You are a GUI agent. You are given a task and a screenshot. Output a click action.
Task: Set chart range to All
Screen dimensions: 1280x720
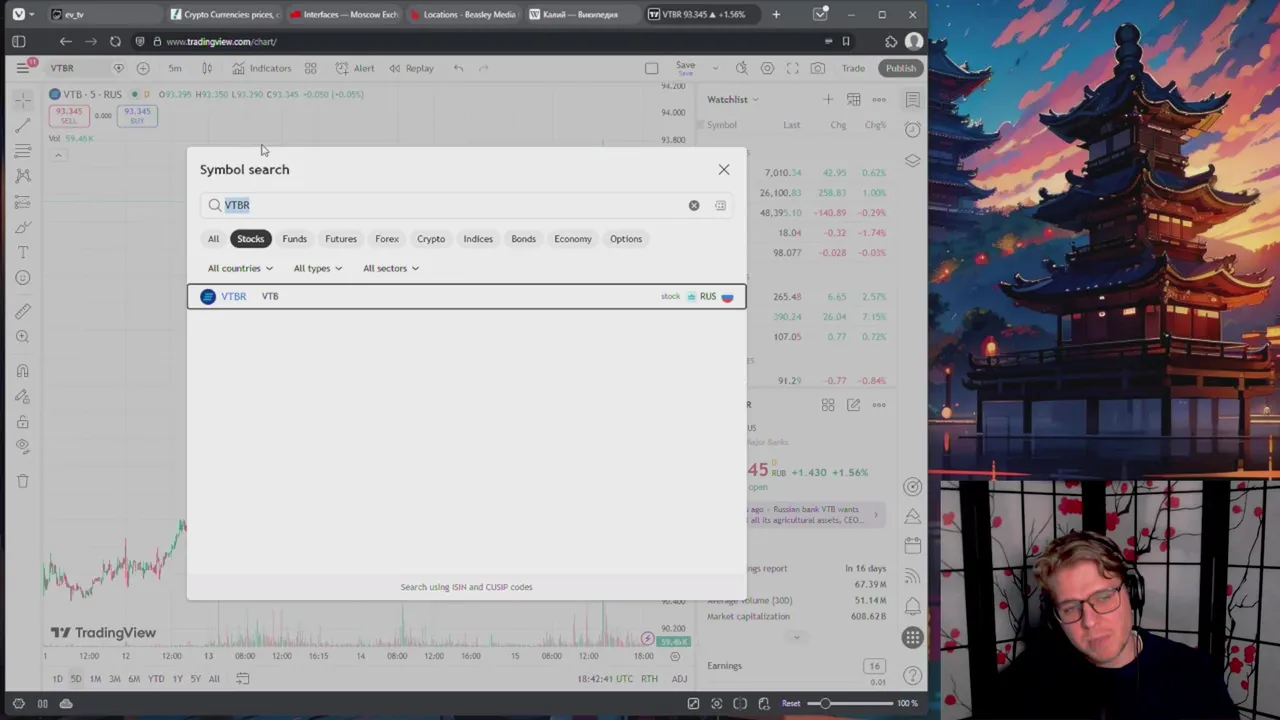point(213,679)
